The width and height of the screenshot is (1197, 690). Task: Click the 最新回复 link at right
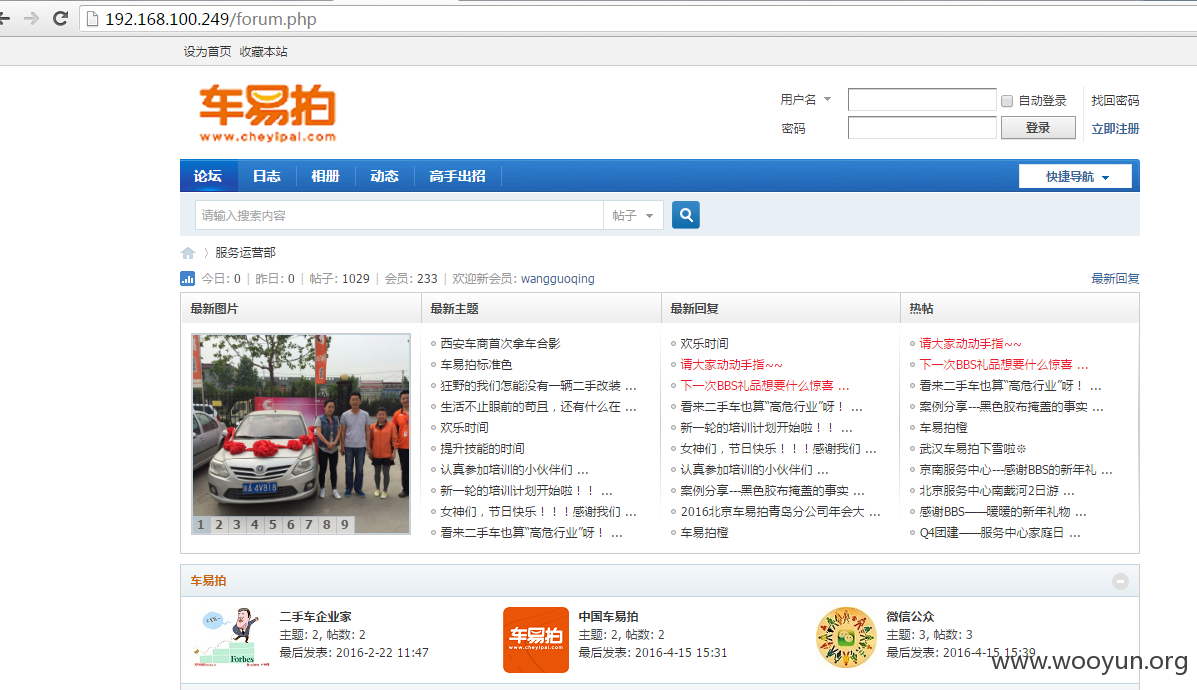[x=1115, y=279]
